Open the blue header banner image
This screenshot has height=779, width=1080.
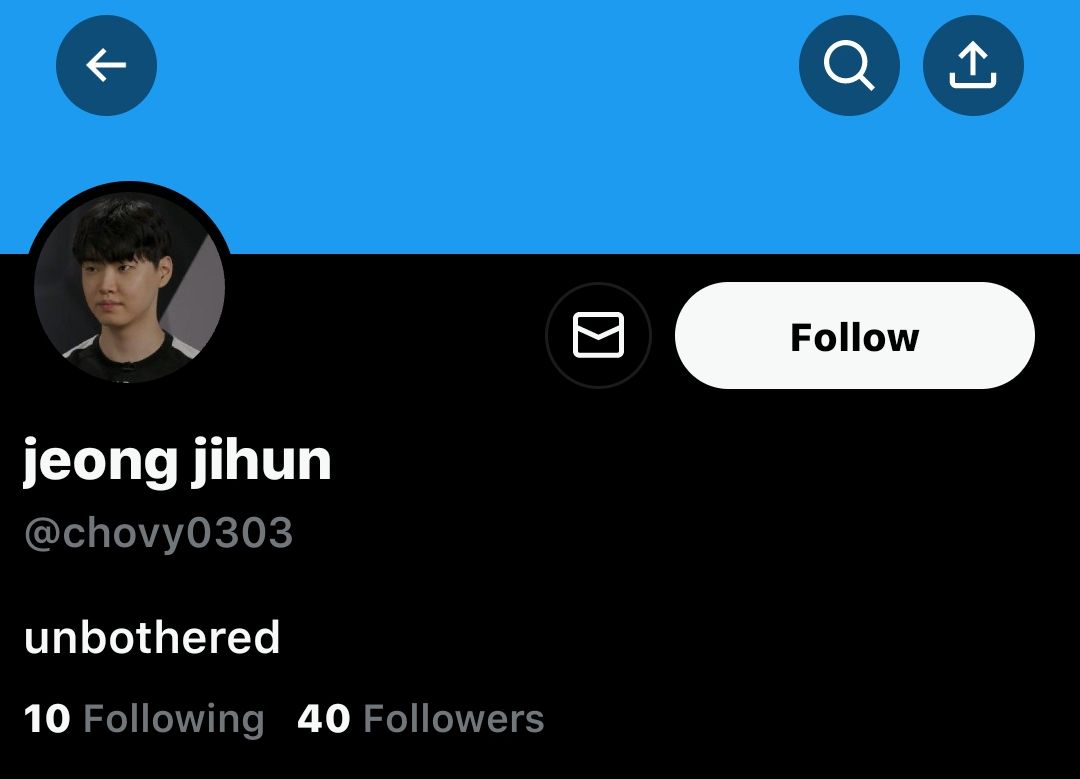[x=540, y=127]
